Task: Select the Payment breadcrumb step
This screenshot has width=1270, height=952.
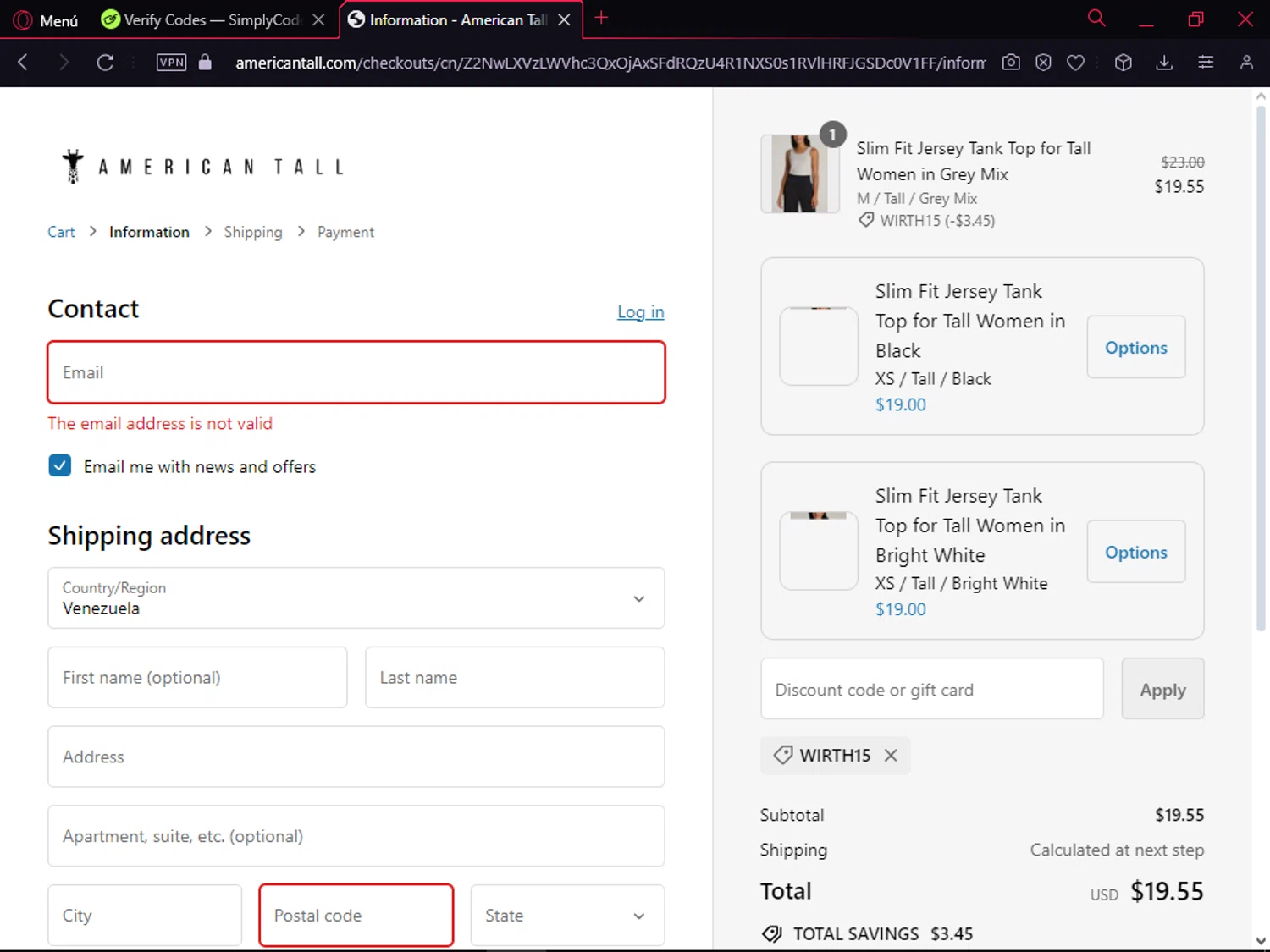Action: coord(345,232)
